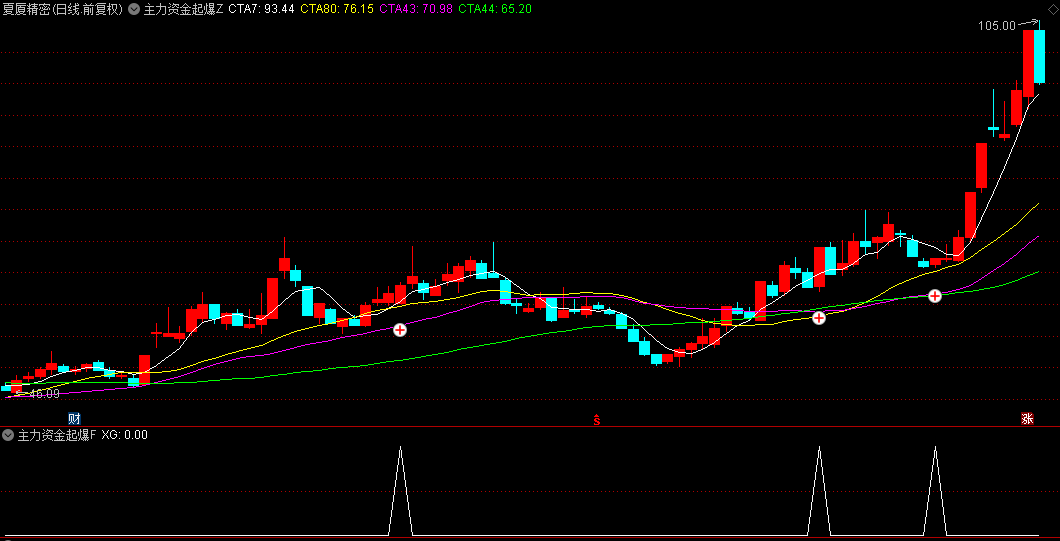This screenshot has width=1060, height=541.
Task: Click the red S marker on timeline
Action: click(x=596, y=419)
